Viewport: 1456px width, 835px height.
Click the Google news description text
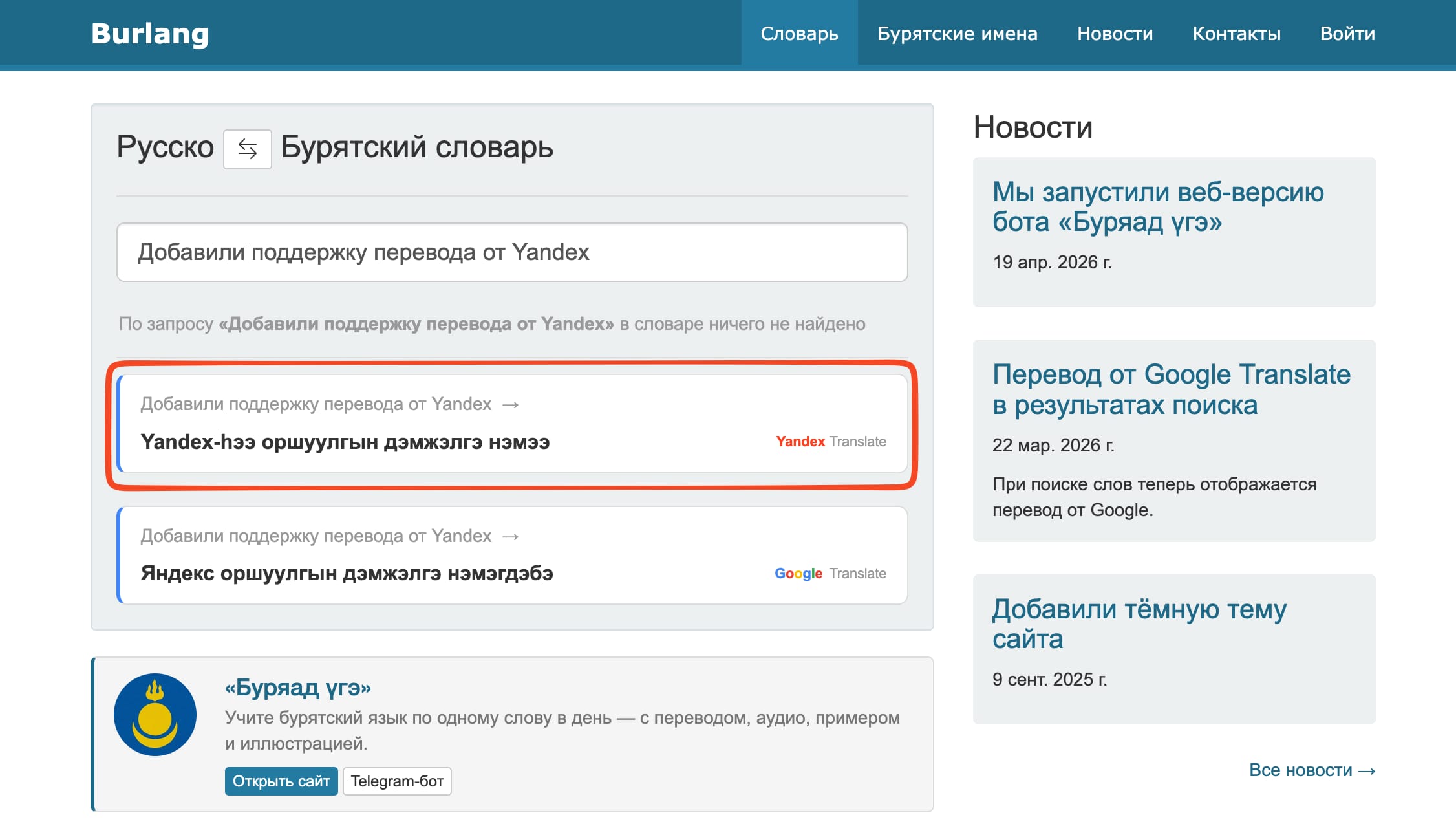pos(1154,497)
